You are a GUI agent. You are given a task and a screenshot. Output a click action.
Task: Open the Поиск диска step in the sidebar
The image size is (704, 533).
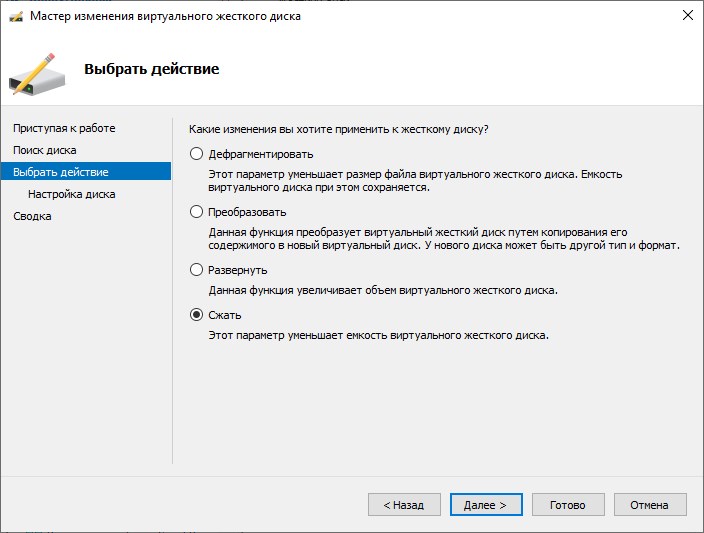click(45, 150)
